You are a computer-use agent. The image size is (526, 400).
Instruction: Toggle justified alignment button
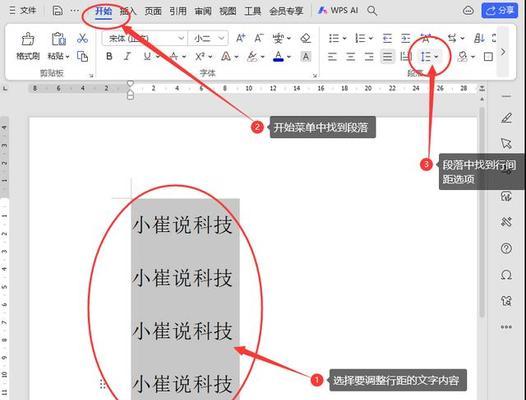pos(387,57)
